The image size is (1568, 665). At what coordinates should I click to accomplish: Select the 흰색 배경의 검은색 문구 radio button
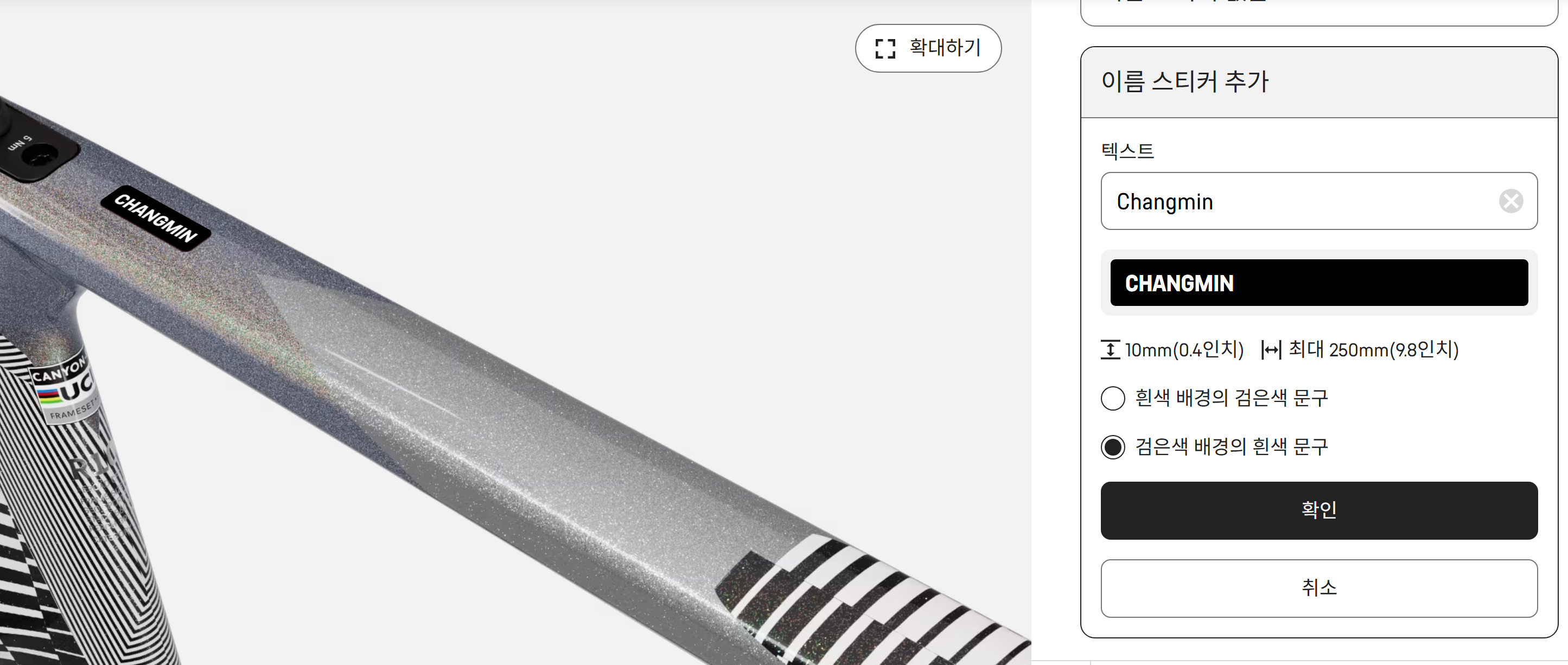(1113, 399)
